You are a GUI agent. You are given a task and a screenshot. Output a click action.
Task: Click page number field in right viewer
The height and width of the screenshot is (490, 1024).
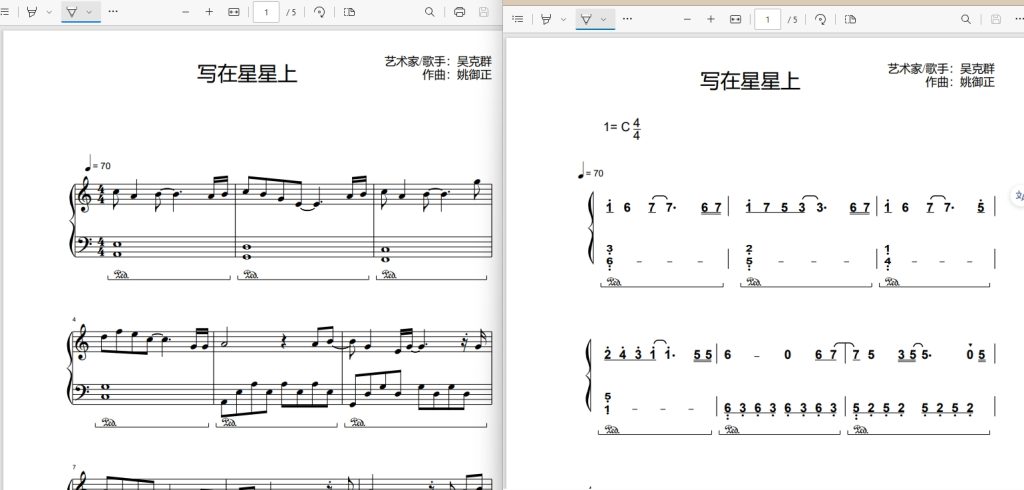[x=767, y=20]
